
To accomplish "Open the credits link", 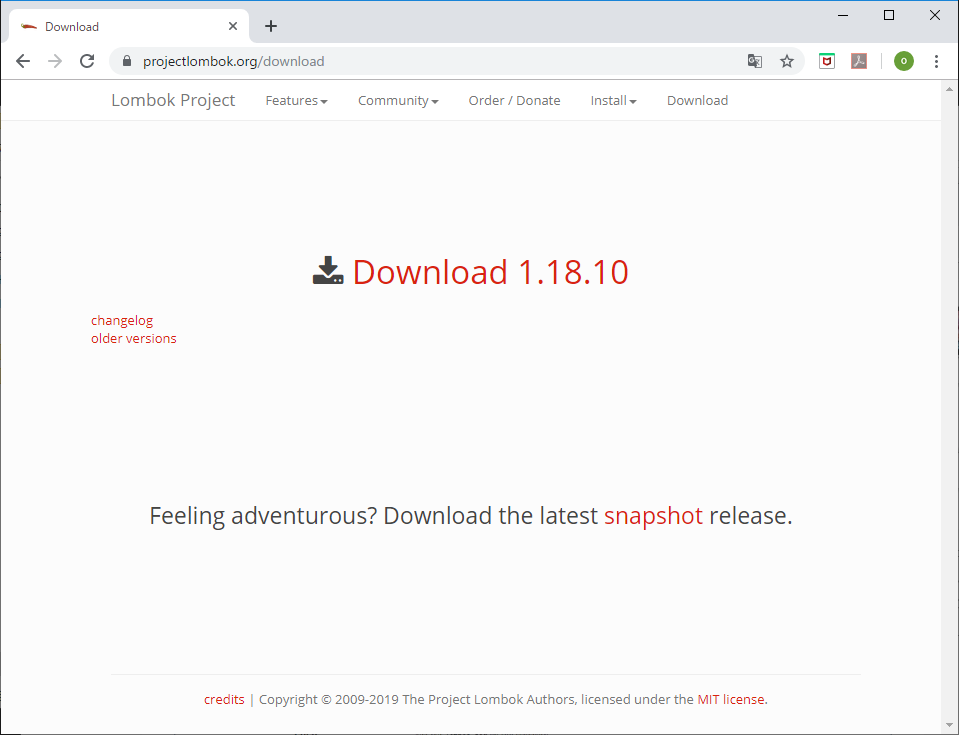I will pyautogui.click(x=224, y=700).
